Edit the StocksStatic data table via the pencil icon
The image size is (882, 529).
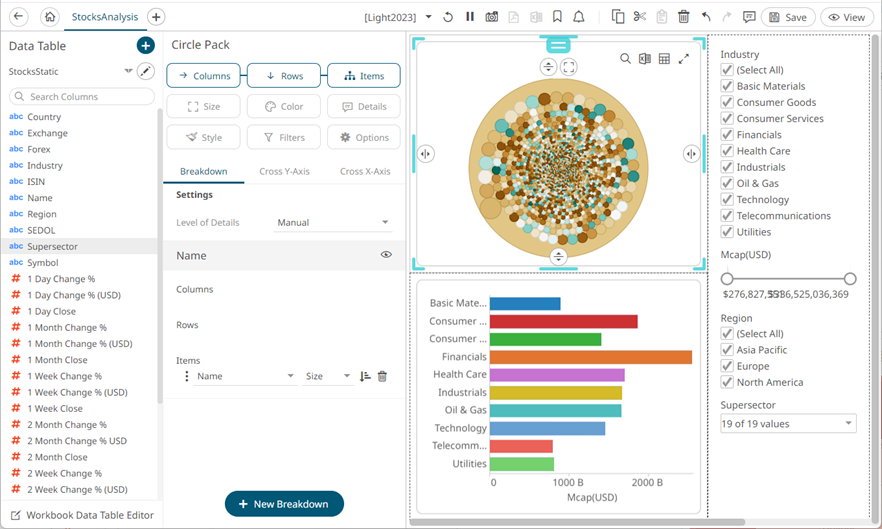coord(146,71)
